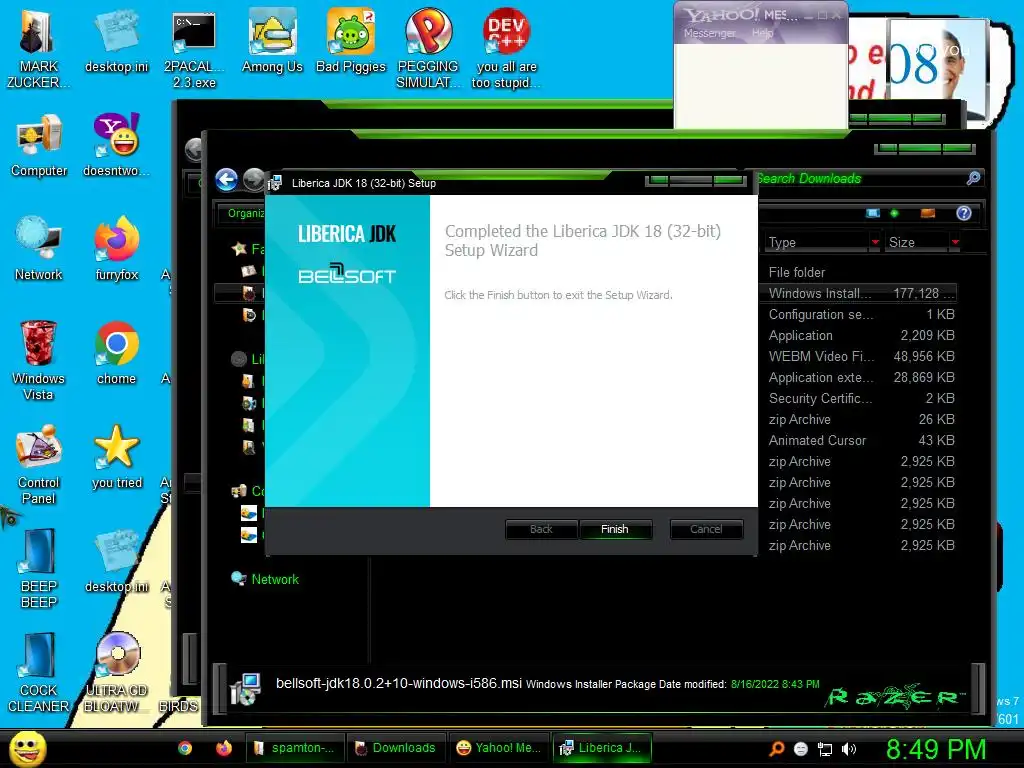Screen dimensions: 1024x768
Task: Open Type column dropdown arrow
Action: [x=875, y=242]
